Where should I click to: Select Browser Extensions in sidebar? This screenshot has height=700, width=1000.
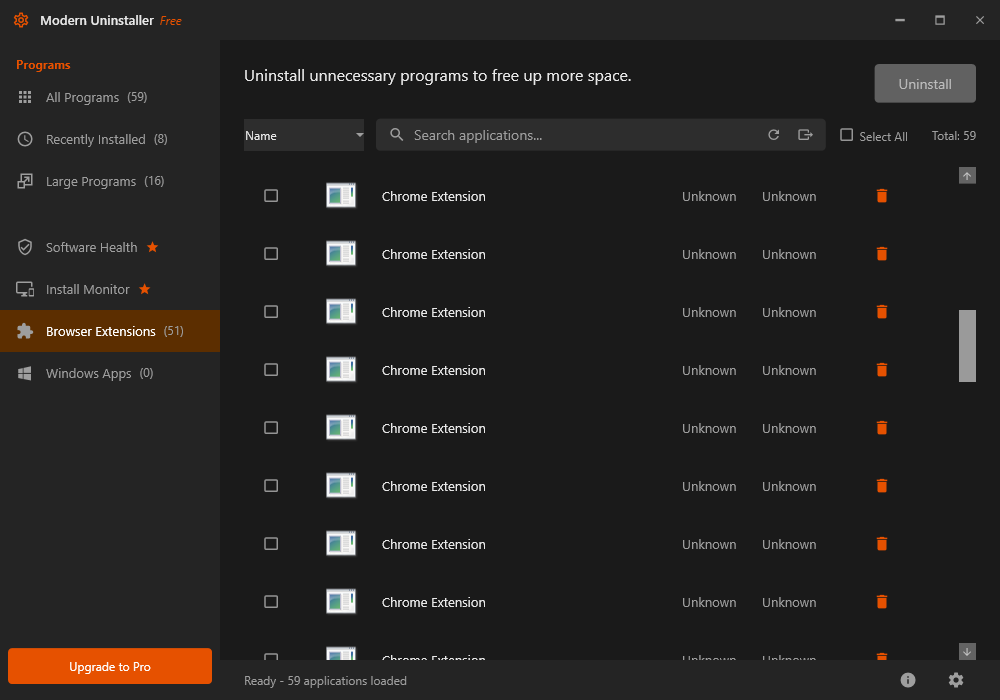(x=110, y=332)
